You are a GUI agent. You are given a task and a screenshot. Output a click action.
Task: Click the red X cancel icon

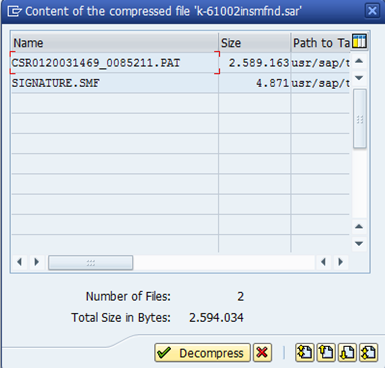pos(262,353)
